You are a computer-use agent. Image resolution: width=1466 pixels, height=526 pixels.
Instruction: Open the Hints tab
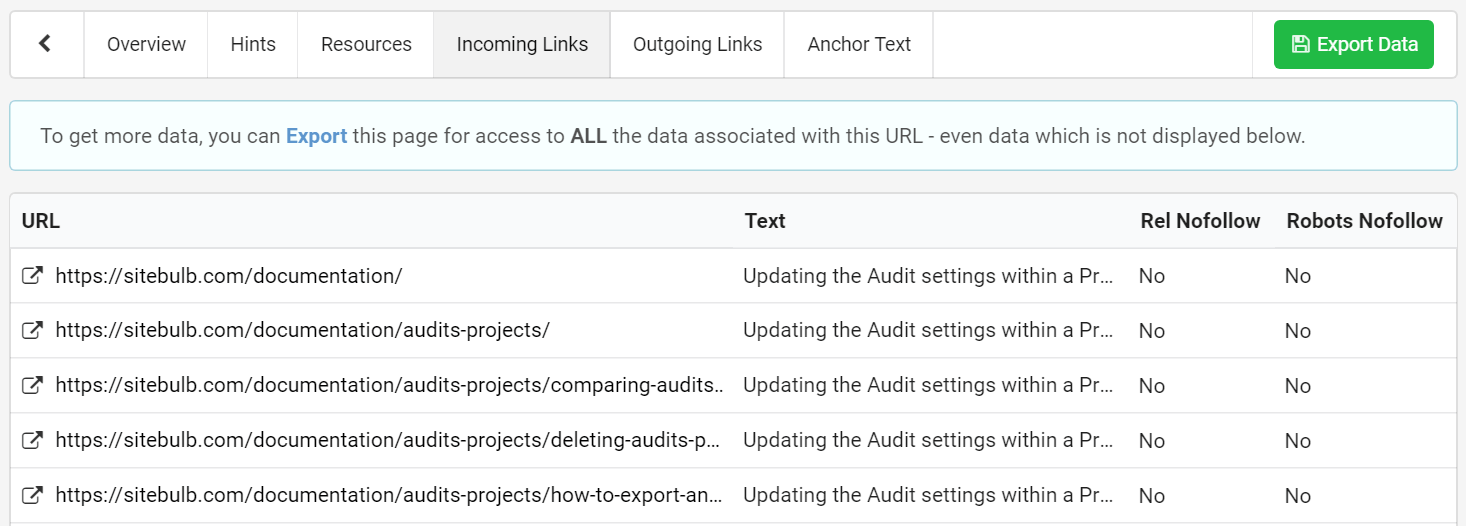click(x=253, y=44)
